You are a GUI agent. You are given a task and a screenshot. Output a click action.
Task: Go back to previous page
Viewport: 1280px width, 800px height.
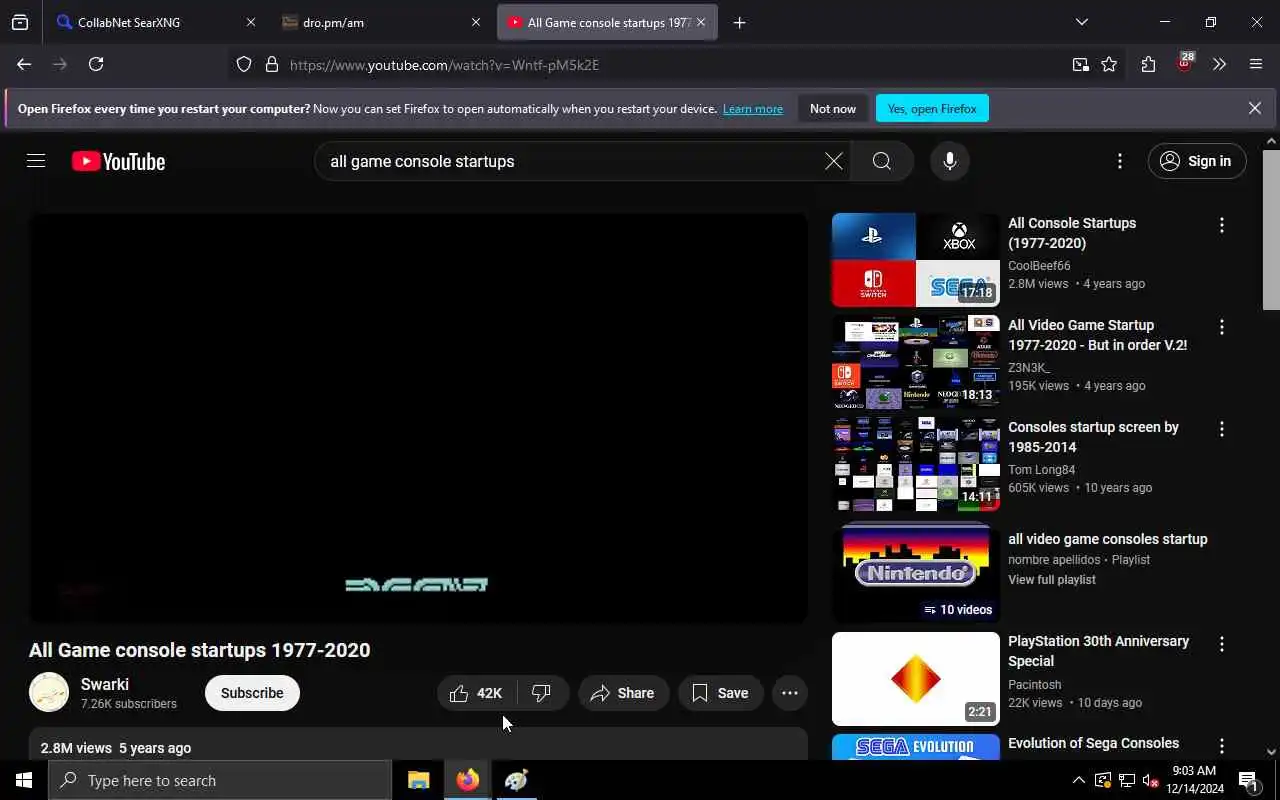click(24, 64)
